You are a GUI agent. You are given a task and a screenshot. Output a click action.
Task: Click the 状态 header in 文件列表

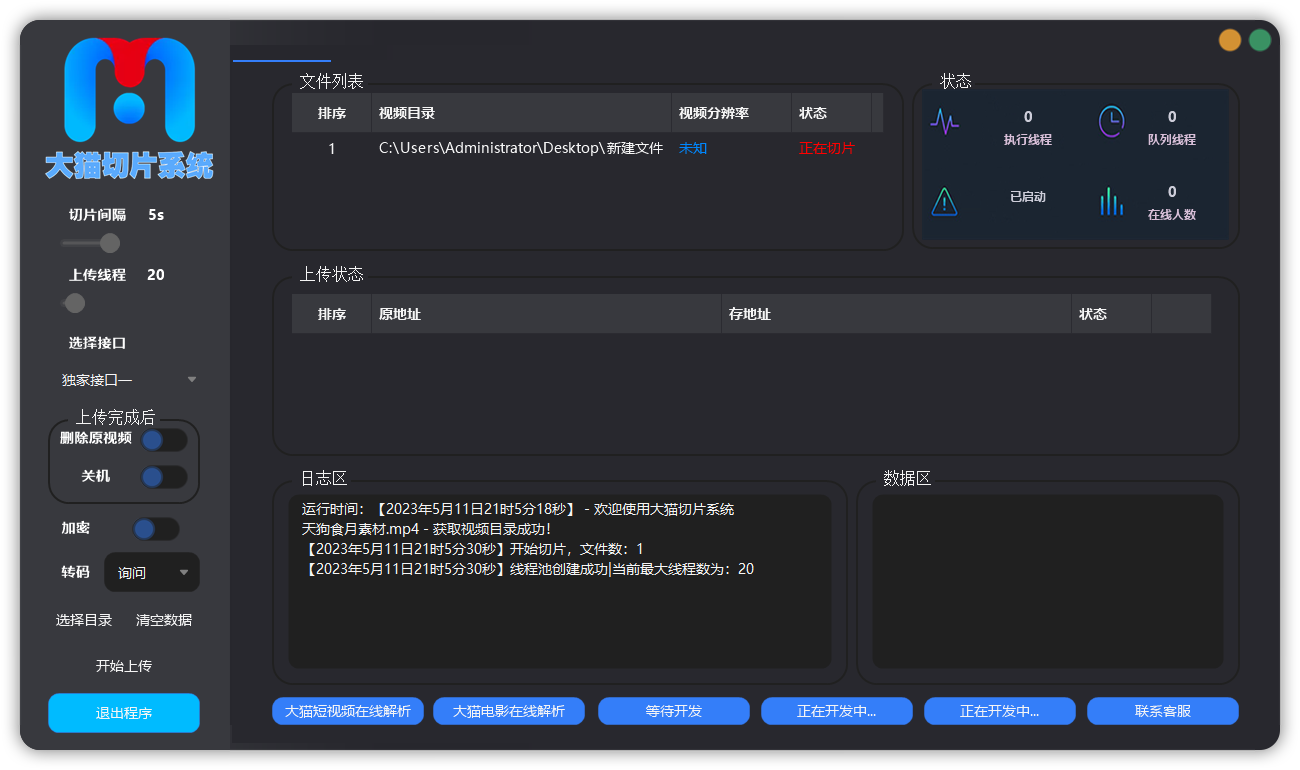pos(832,113)
